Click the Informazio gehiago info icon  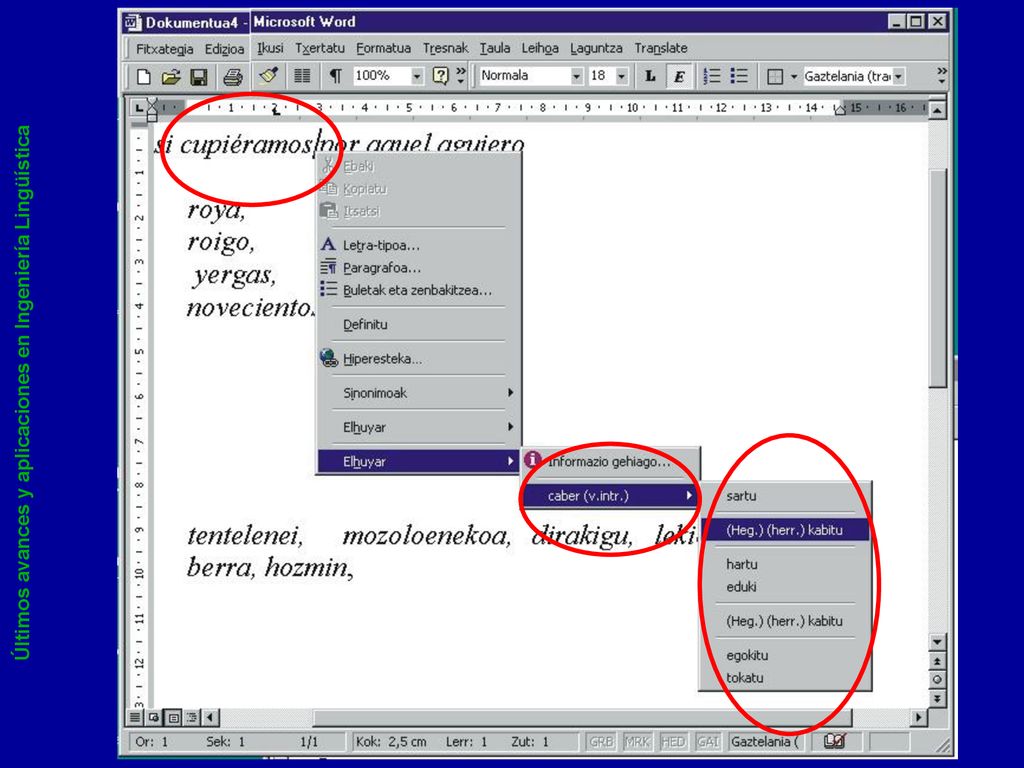pyautogui.click(x=532, y=460)
